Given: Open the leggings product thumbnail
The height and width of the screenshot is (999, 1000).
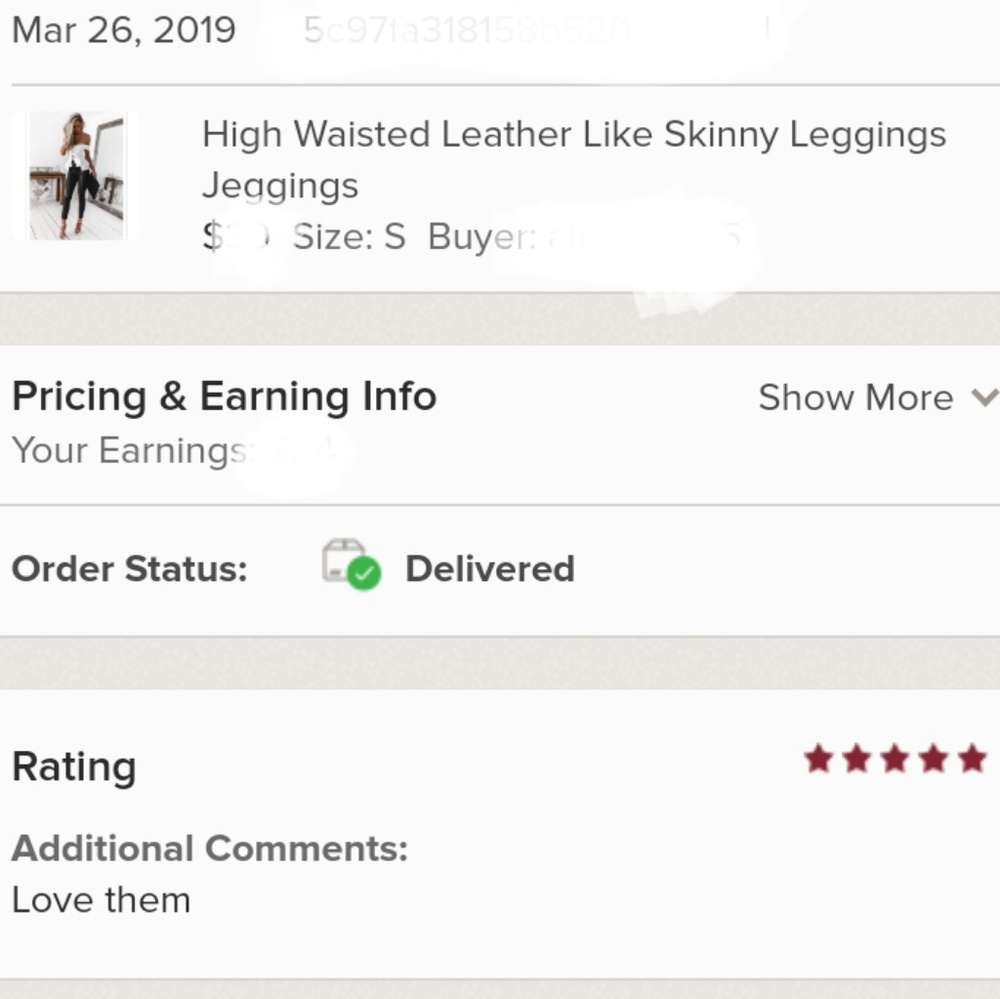Looking at the screenshot, I should pos(76,176).
